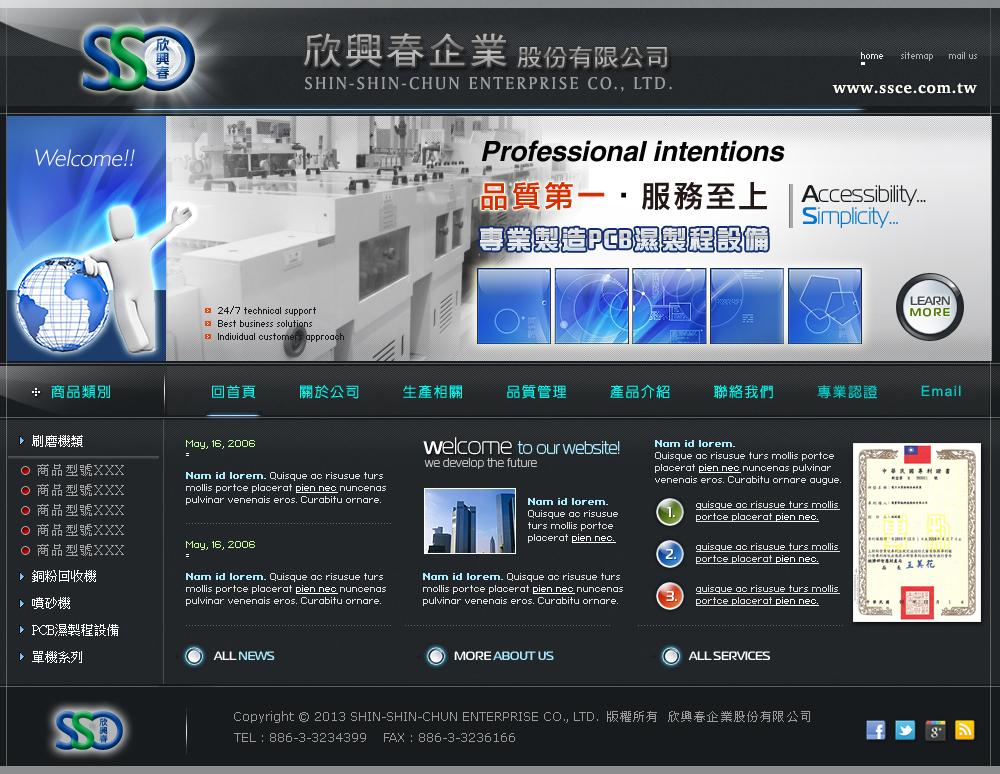The height and width of the screenshot is (774, 1000).
Task: Select the first blue banner thumbnail
Action: (x=514, y=306)
